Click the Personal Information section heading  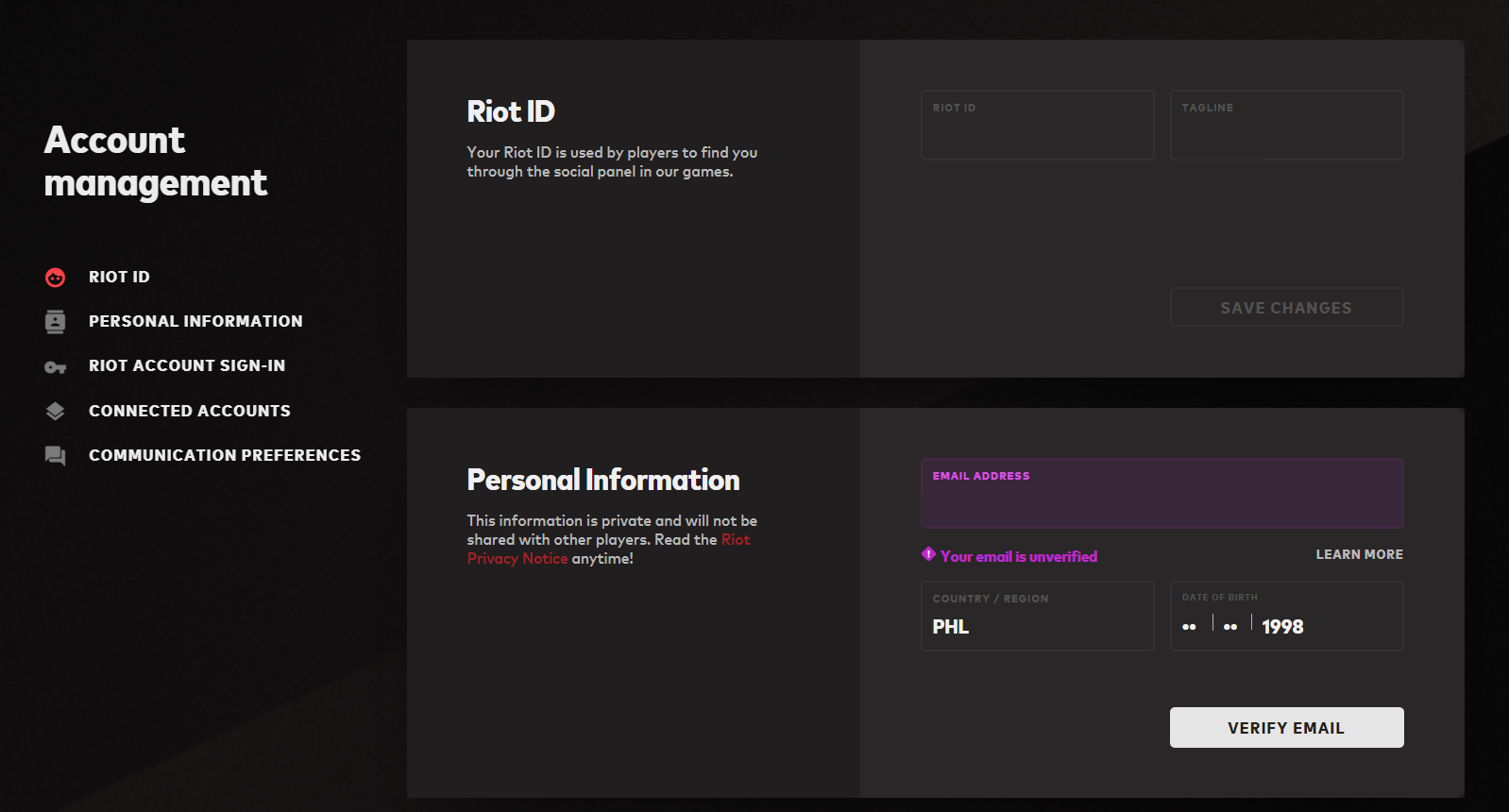point(602,480)
